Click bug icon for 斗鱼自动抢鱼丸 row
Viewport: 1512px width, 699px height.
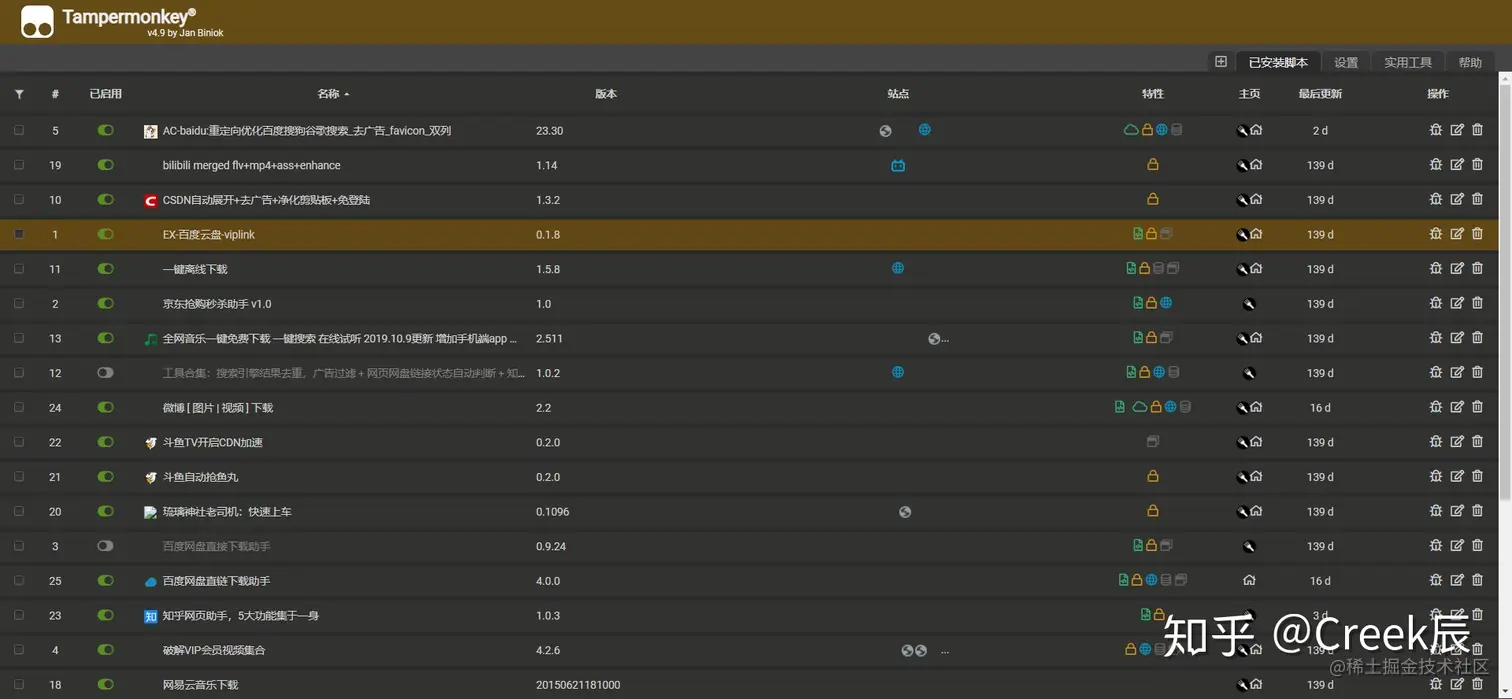[1436, 476]
